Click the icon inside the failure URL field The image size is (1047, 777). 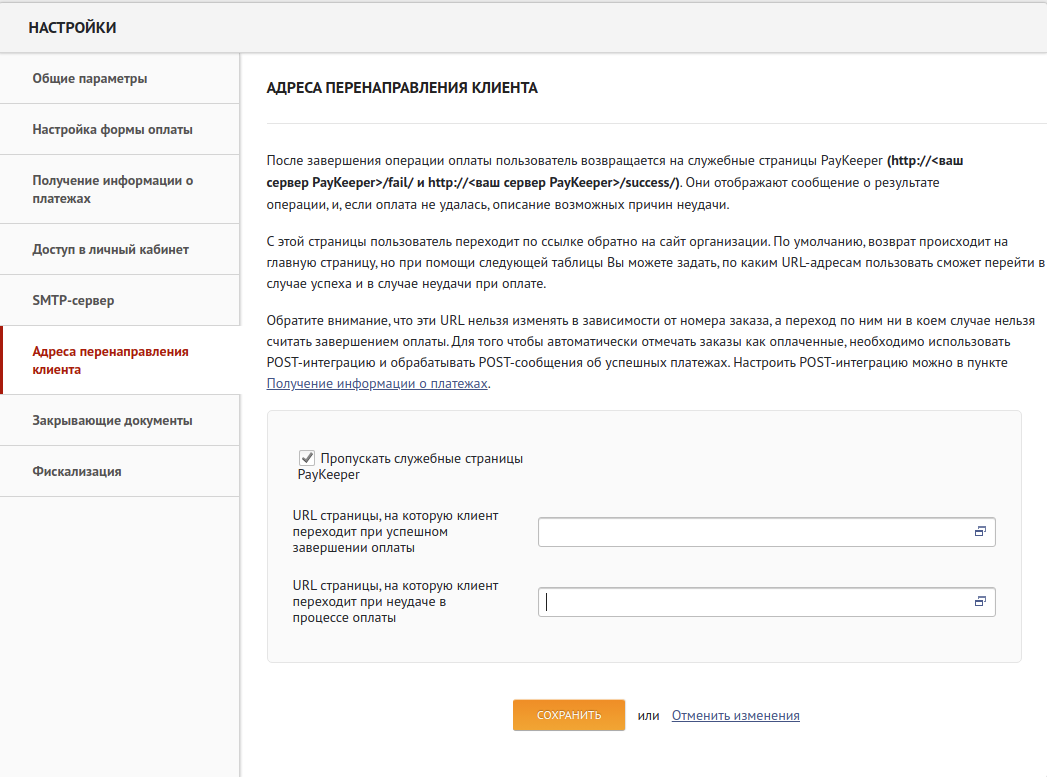point(980,602)
